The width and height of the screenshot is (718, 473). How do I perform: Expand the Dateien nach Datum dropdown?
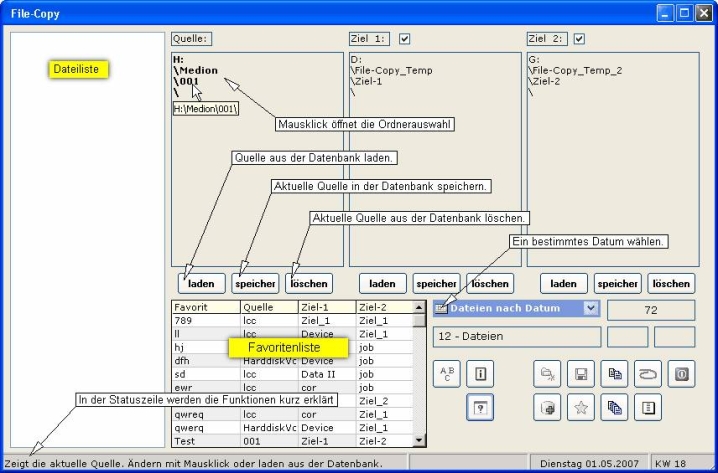coord(590,310)
